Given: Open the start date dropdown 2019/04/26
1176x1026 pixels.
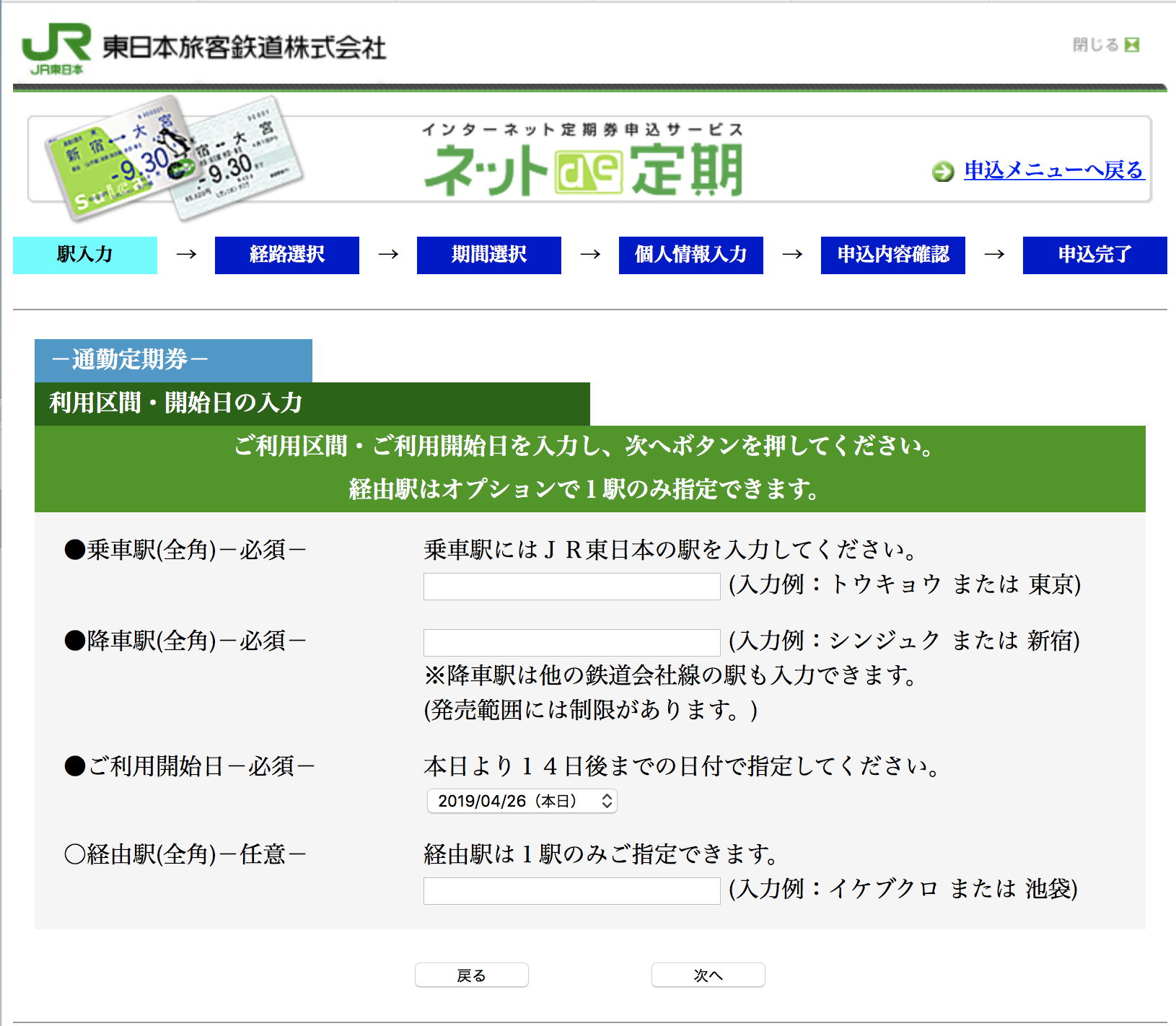Looking at the screenshot, I should pyautogui.click(x=522, y=801).
